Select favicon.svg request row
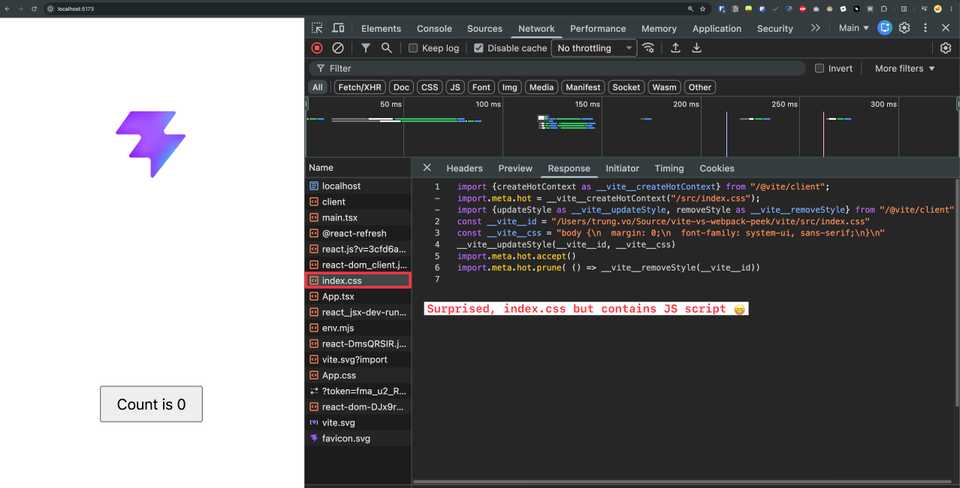960x488 pixels. 358,438
